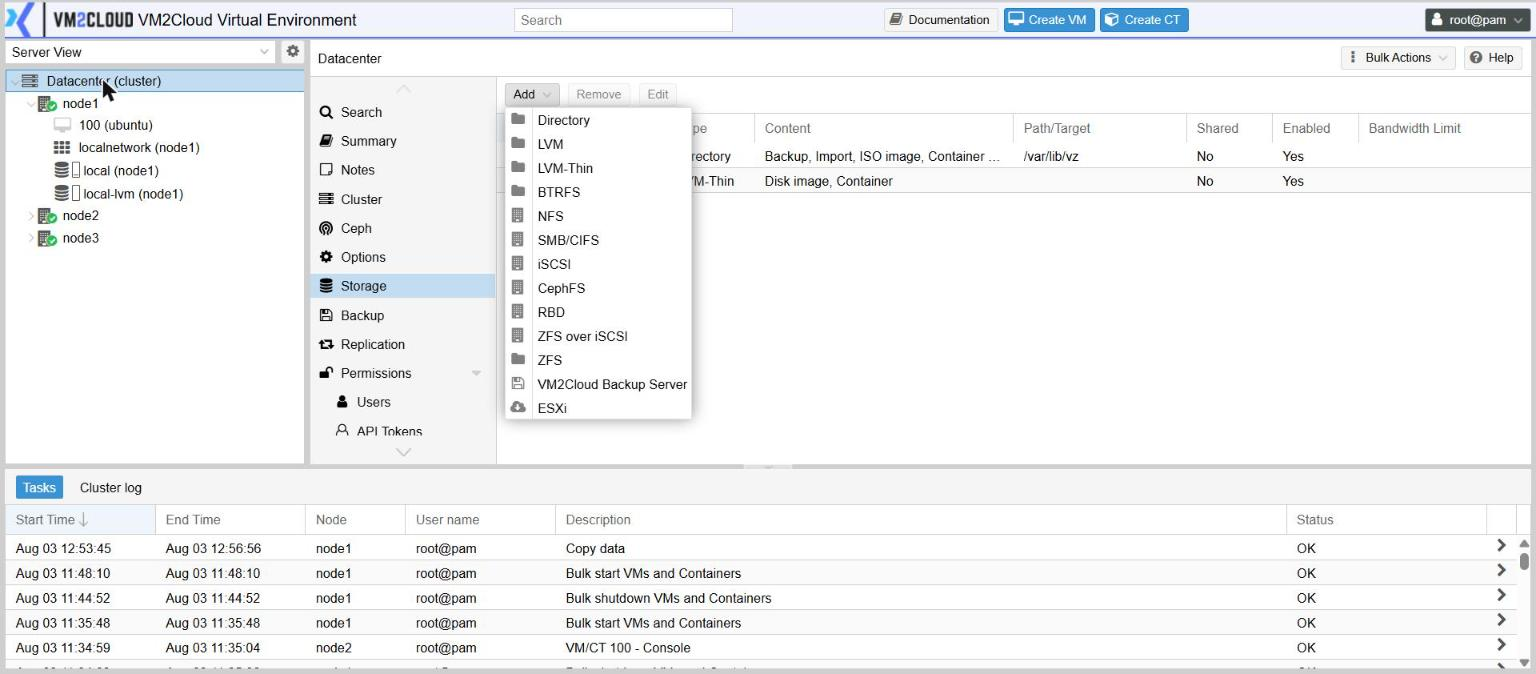The width and height of the screenshot is (1536, 674).
Task: Click the Notes icon in side menu
Action: click(326, 170)
